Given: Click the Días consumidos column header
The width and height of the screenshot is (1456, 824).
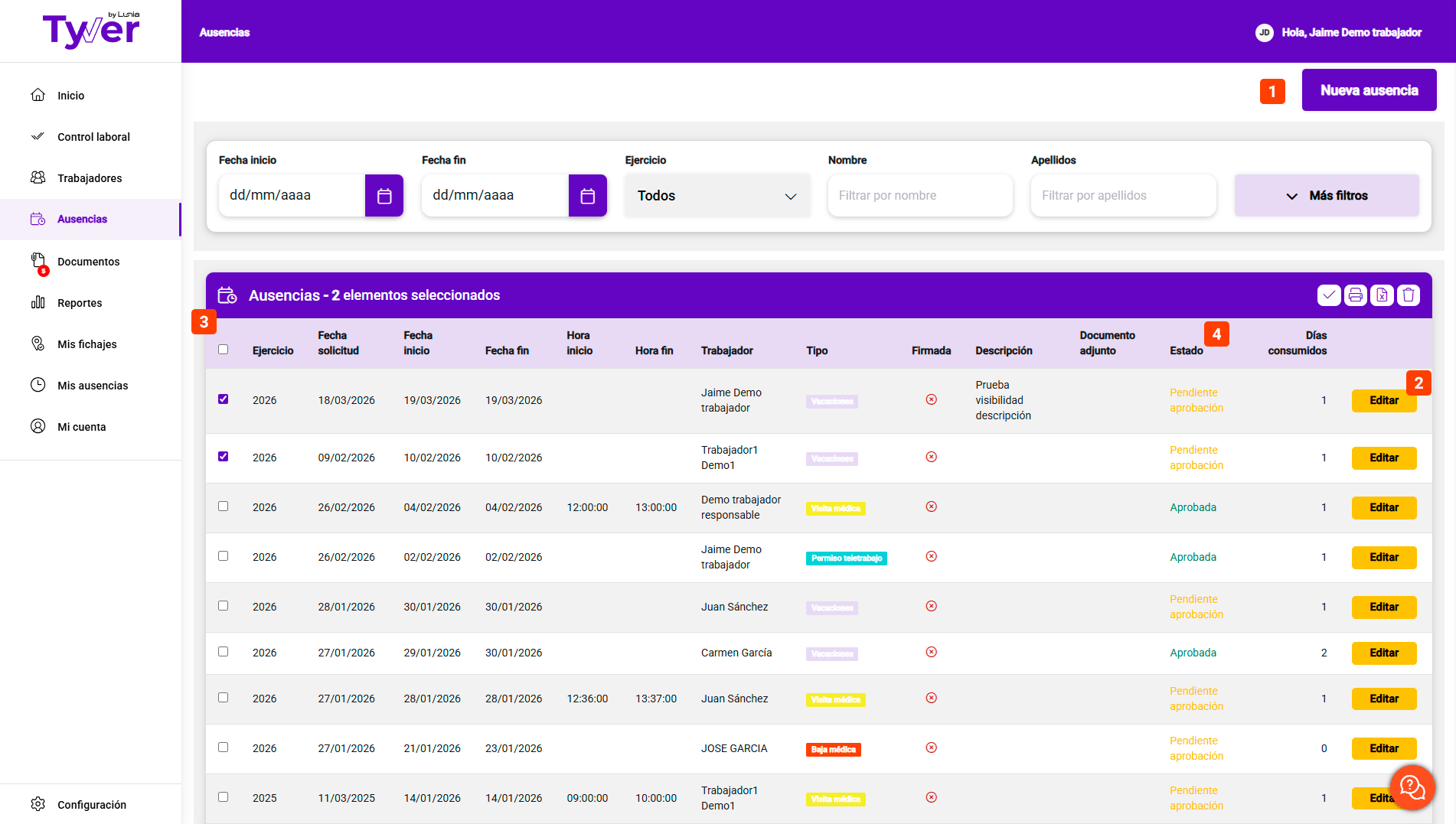Looking at the screenshot, I should click(1297, 343).
